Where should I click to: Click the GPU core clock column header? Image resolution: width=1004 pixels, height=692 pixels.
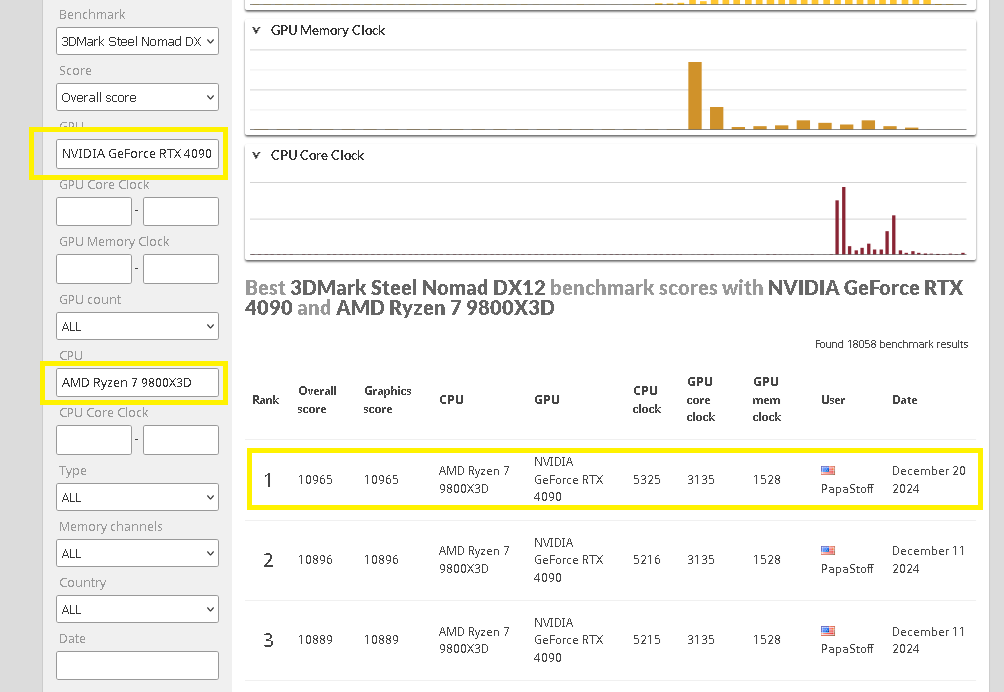[x=700, y=399]
